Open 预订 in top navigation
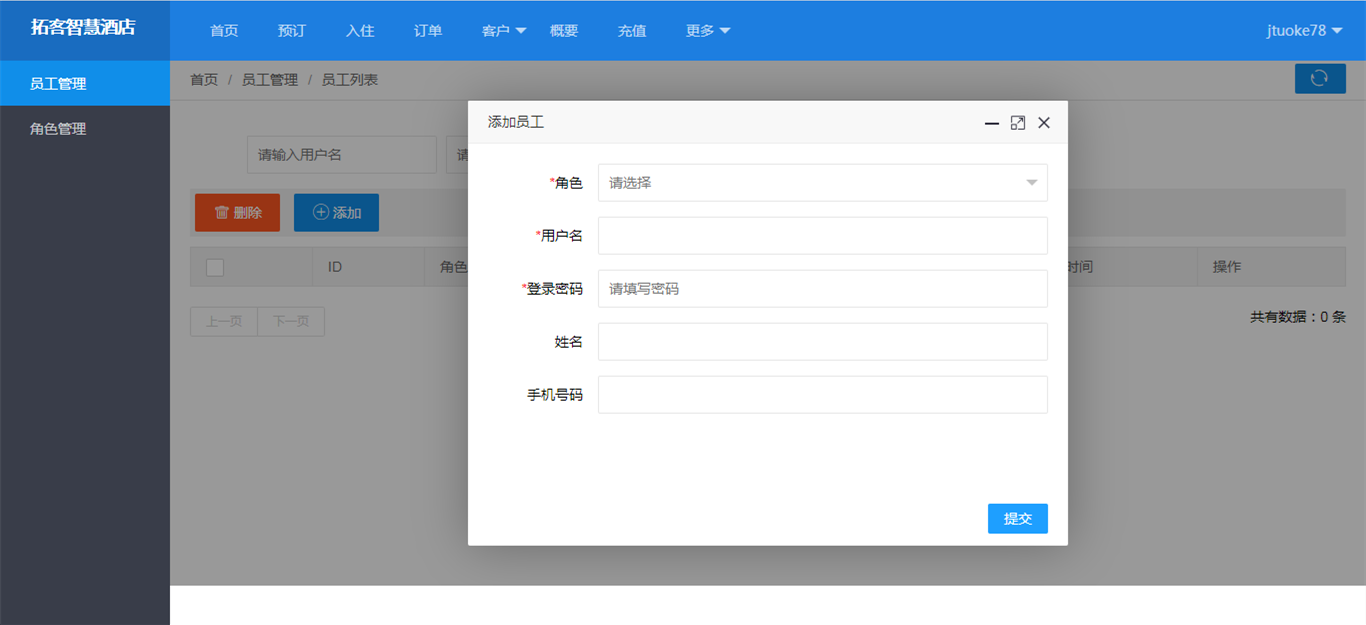Screen dimensions: 1366x625 click(292, 31)
